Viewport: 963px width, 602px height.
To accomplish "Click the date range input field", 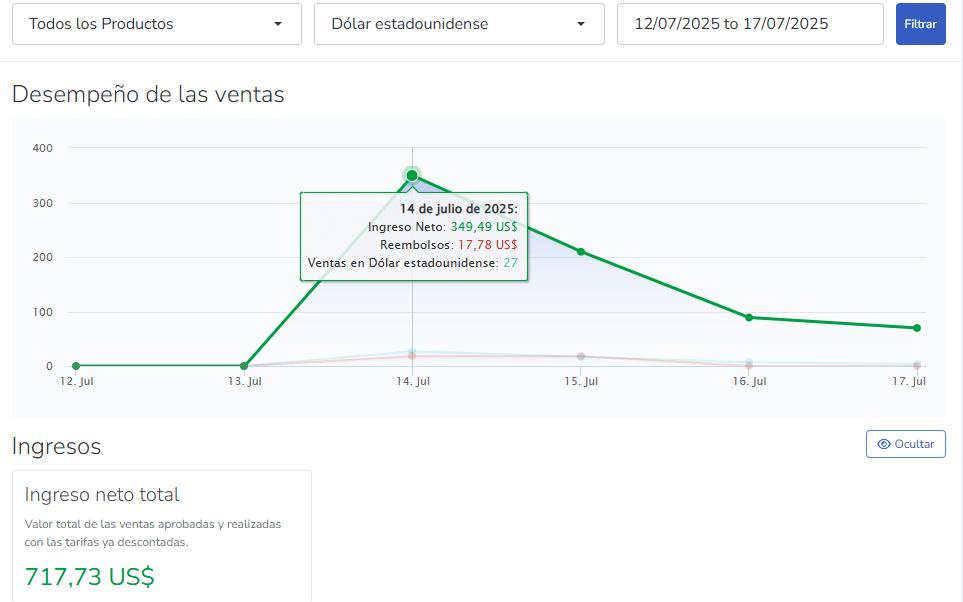I will point(750,24).
